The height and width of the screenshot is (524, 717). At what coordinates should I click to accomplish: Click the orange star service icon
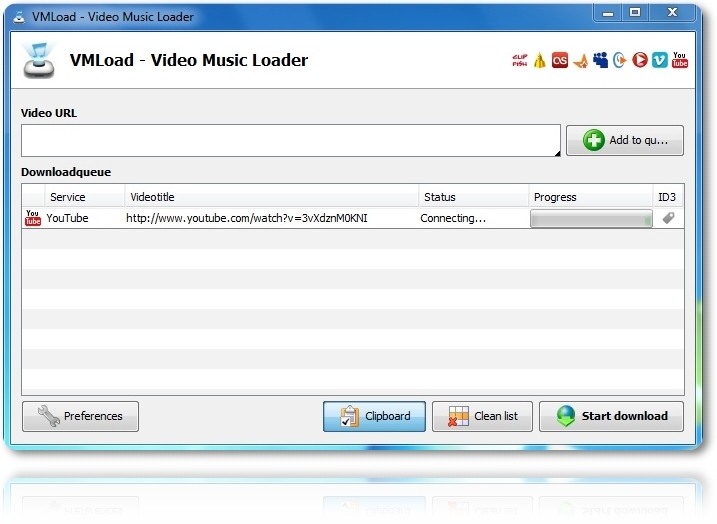(x=580, y=61)
